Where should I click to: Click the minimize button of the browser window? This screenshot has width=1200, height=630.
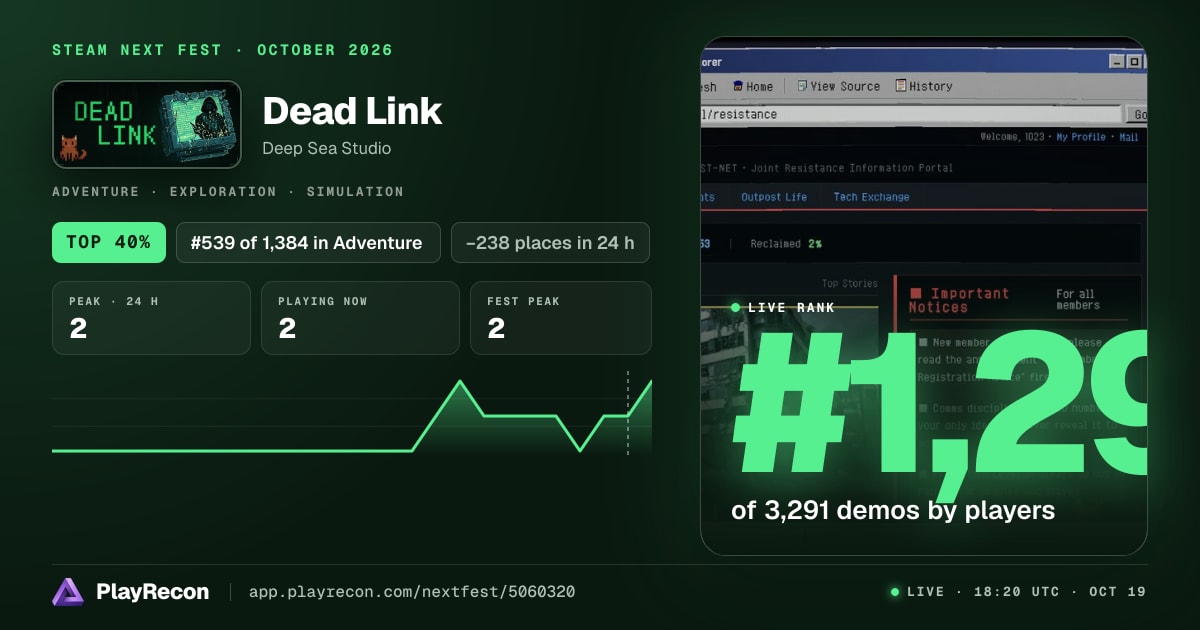click(1117, 62)
